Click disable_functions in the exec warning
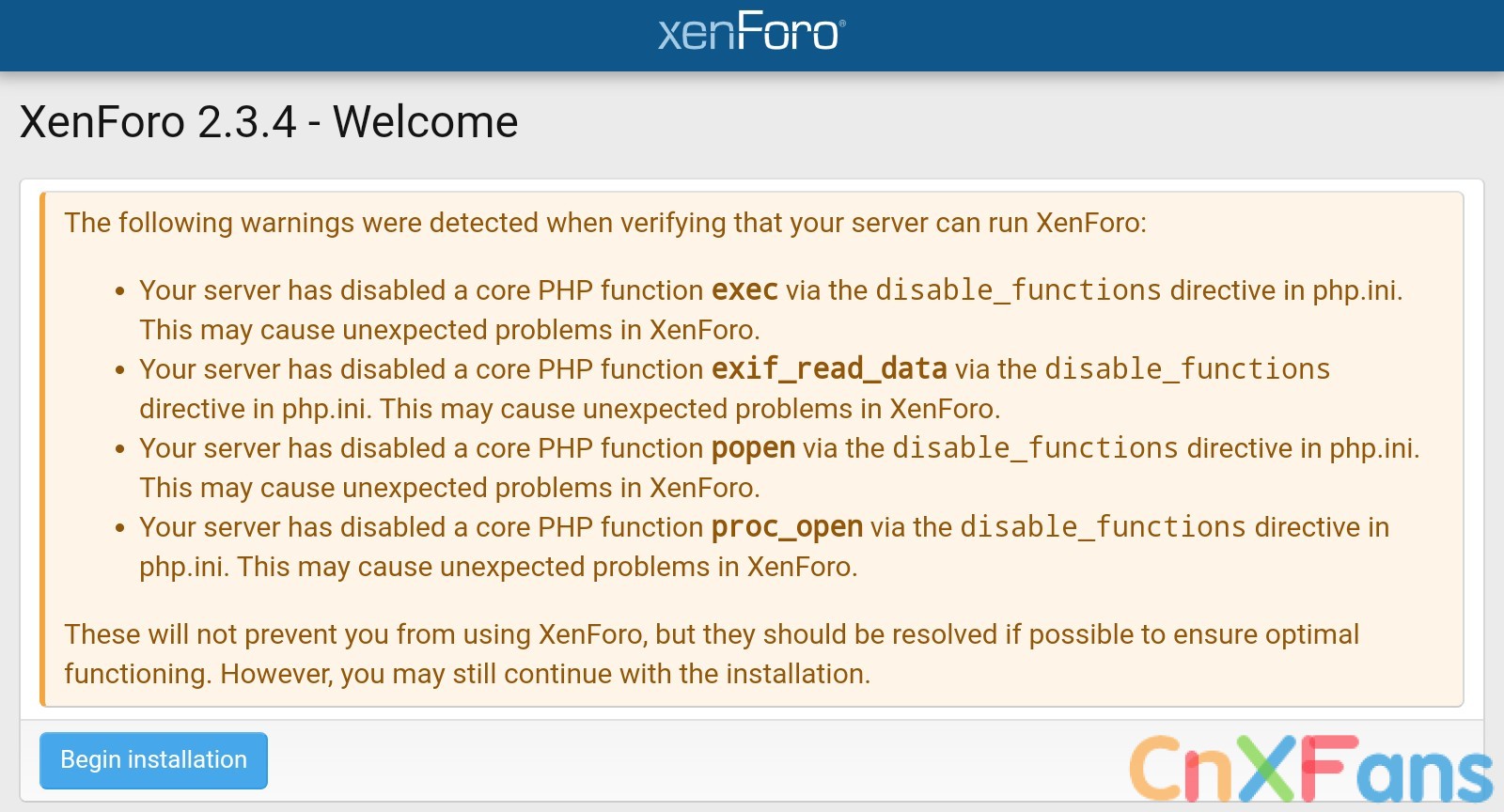The width and height of the screenshot is (1504, 812). 1018,290
